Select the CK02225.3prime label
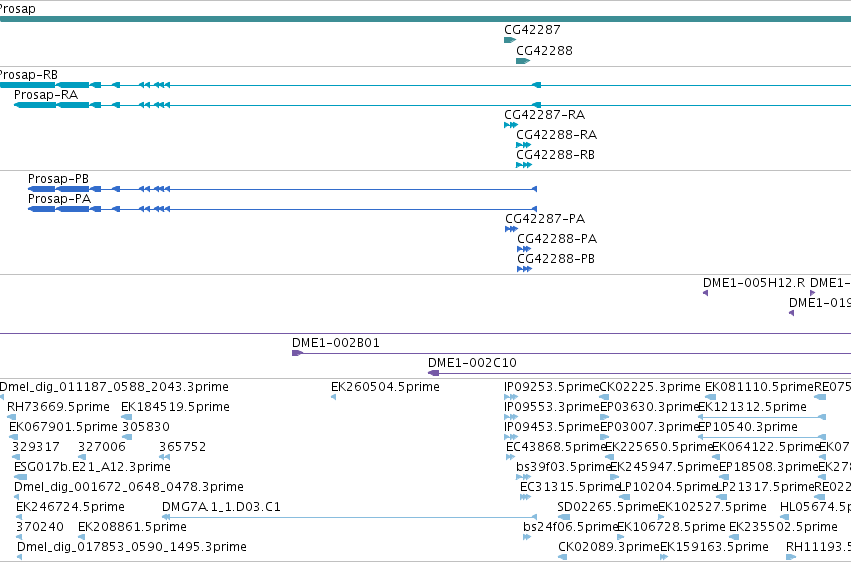The height and width of the screenshot is (562, 851). click(x=650, y=387)
